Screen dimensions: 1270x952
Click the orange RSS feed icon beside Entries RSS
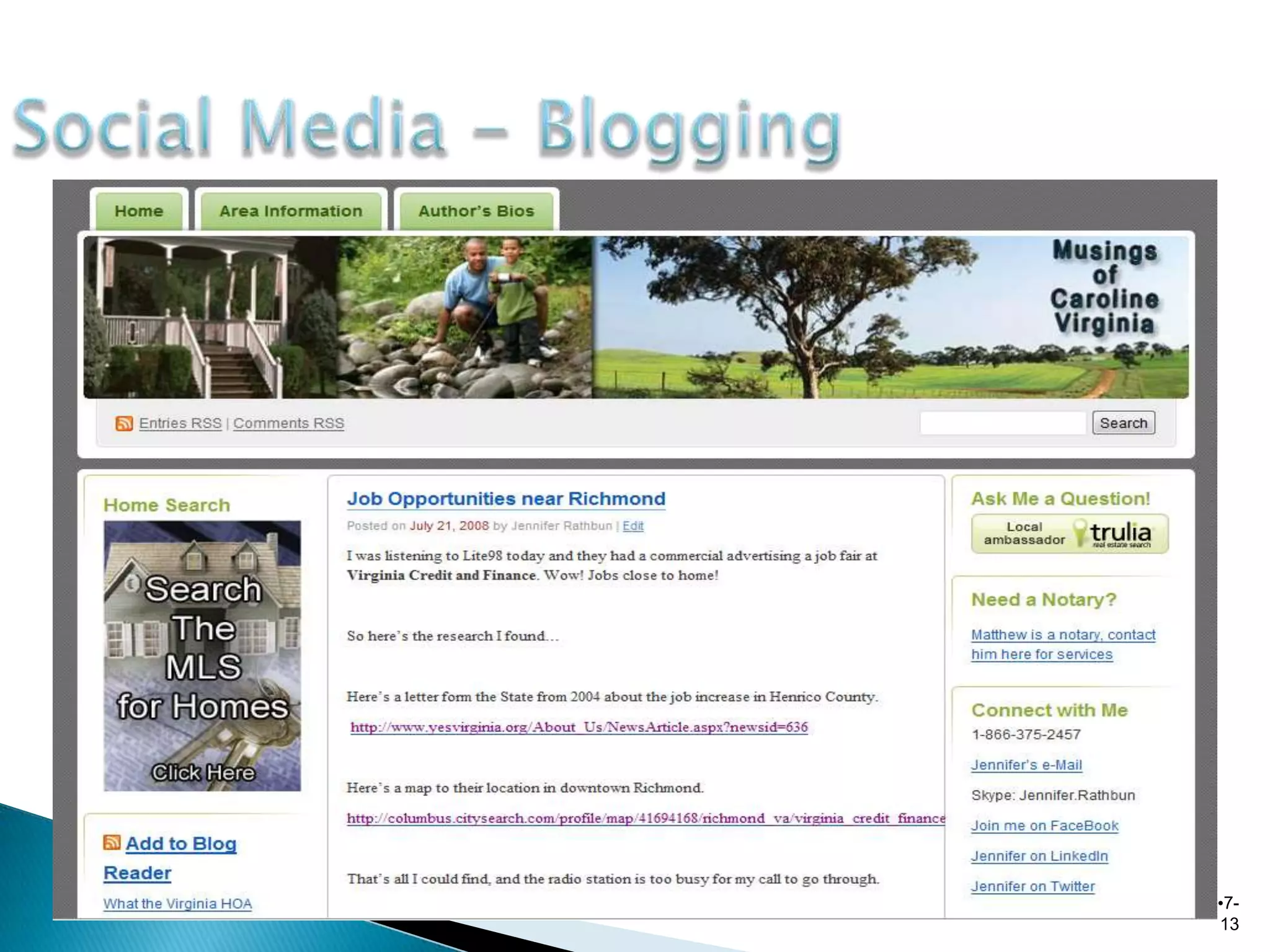pos(124,423)
